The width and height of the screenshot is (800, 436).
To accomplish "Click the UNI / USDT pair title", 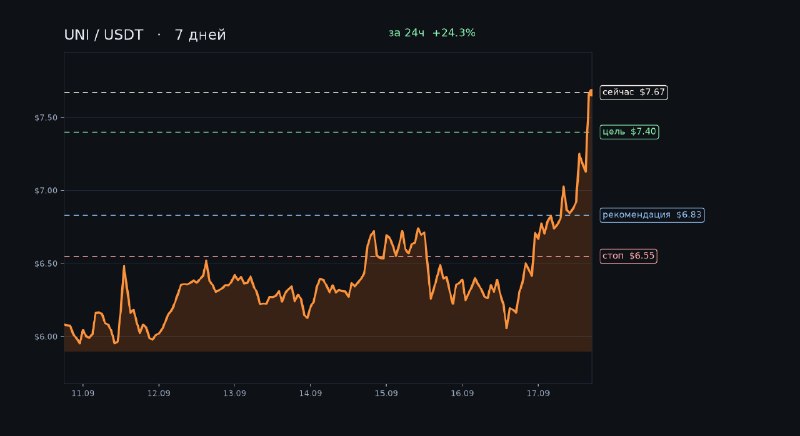I will [x=104, y=35].
